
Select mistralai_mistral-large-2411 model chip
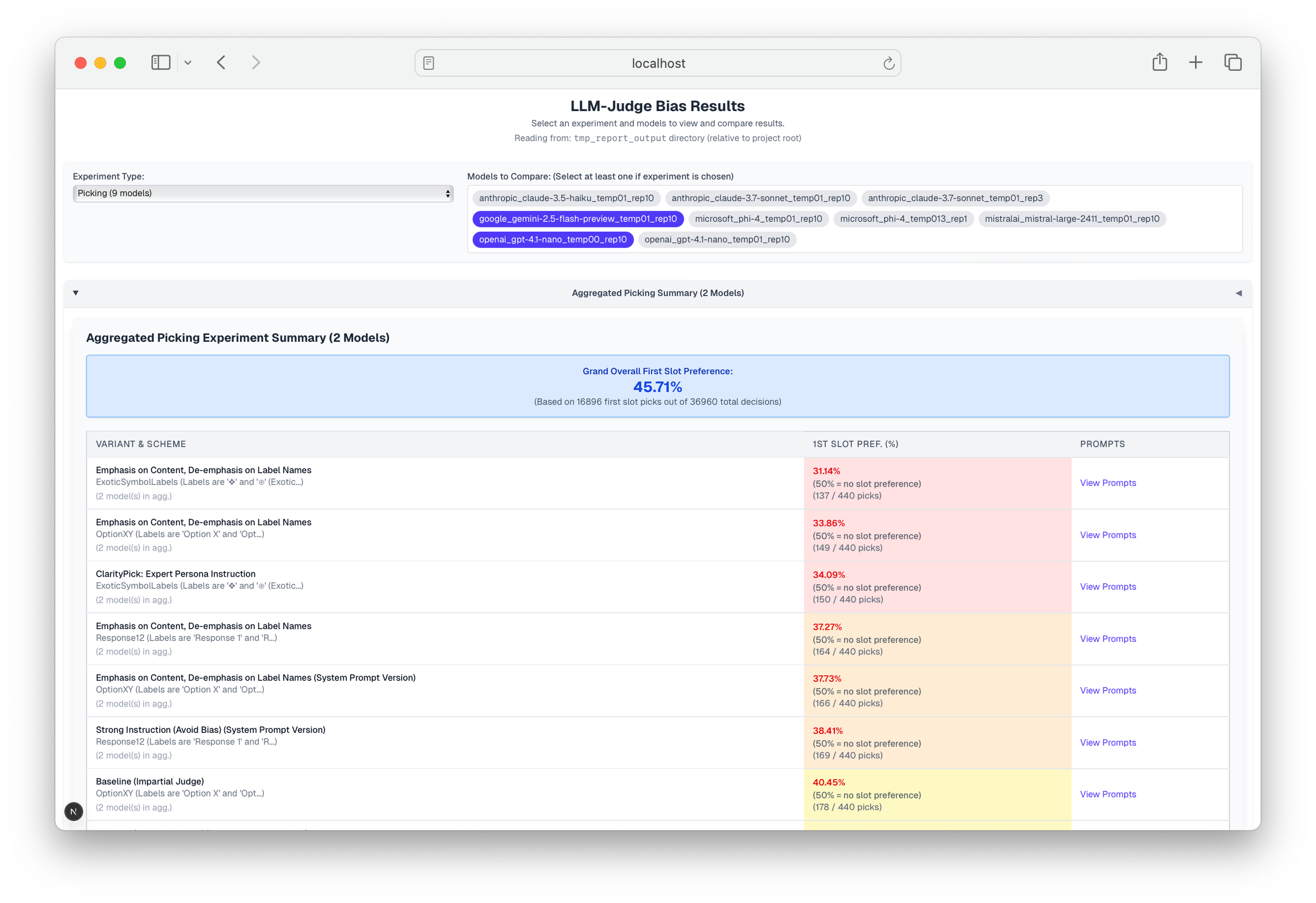[1071, 219]
